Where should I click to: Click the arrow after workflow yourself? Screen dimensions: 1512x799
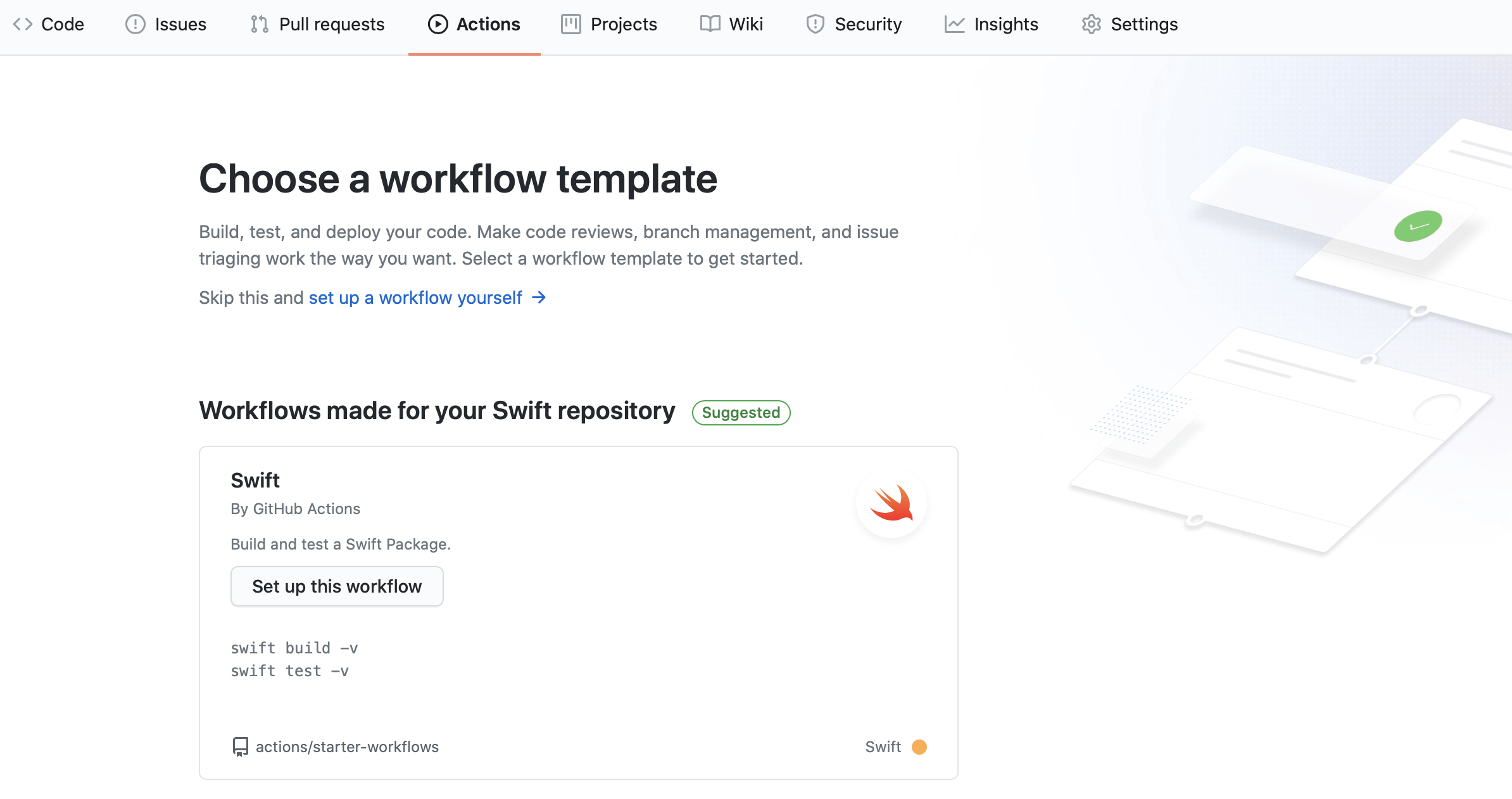tap(539, 298)
